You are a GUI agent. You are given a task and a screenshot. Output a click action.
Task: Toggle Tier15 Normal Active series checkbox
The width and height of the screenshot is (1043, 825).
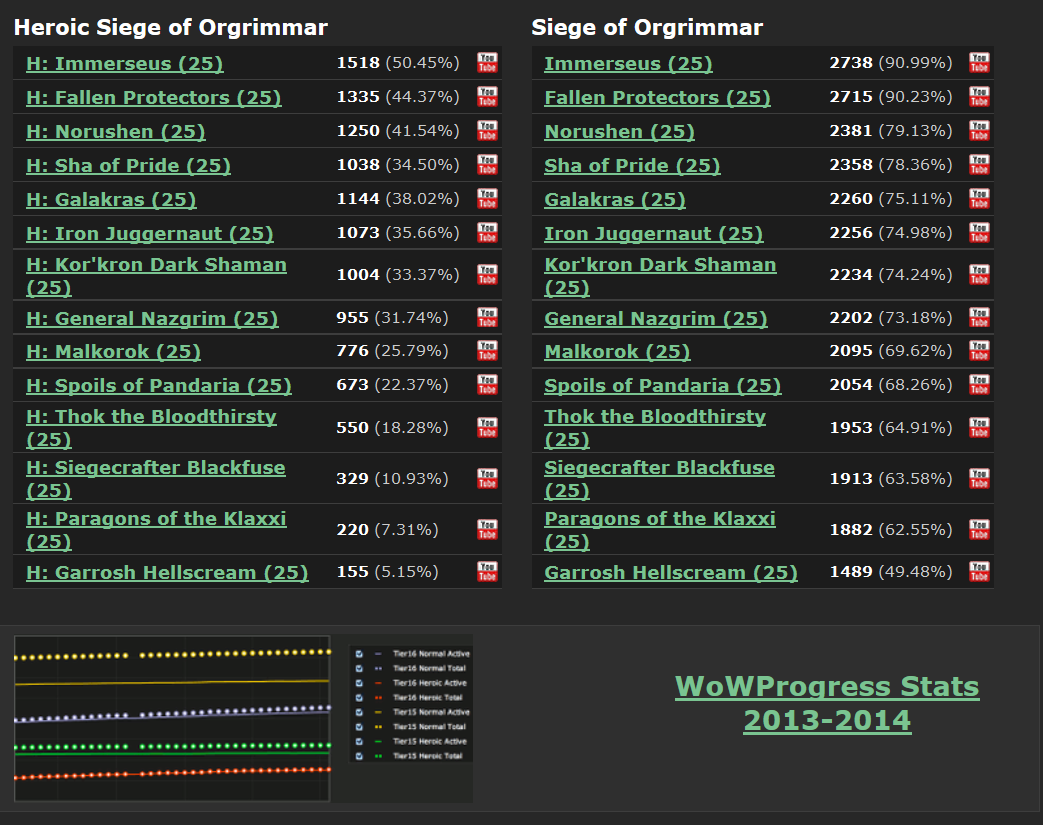[359, 713]
